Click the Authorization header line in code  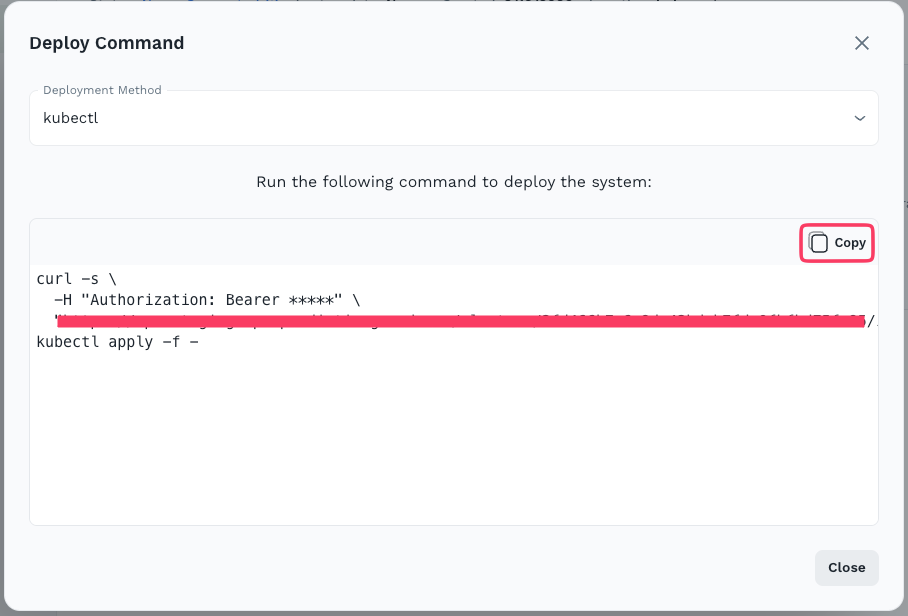200,299
